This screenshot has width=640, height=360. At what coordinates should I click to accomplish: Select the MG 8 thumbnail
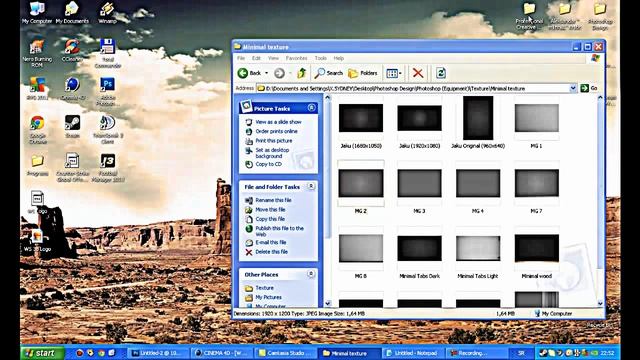tap(361, 248)
